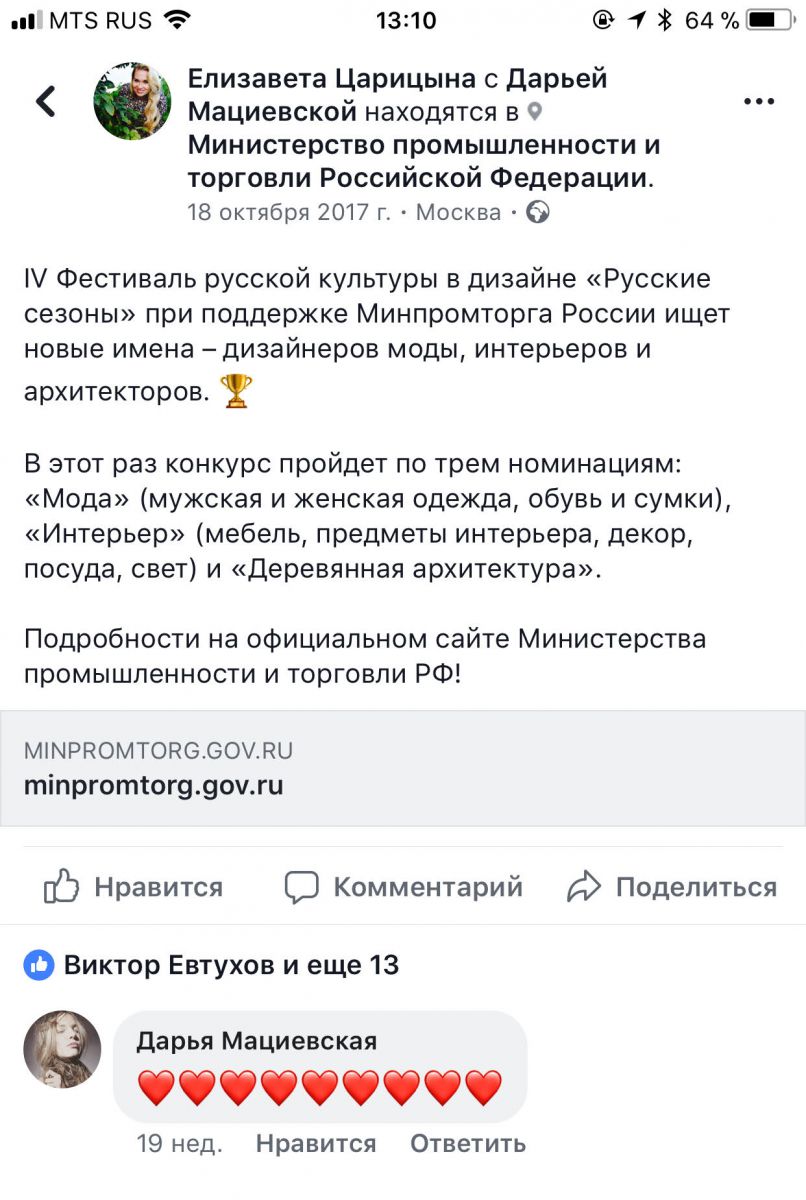Open the three-dots post options menu
Viewport: 806px width, 1200px height.
(x=759, y=102)
